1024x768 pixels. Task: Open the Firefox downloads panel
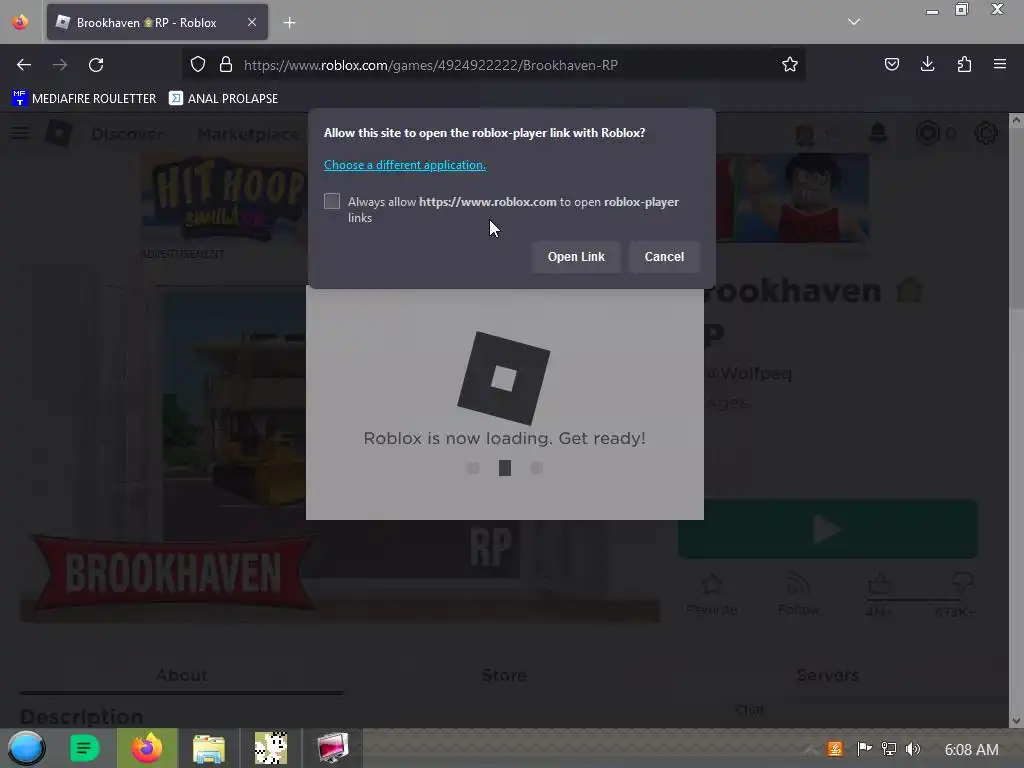[x=927, y=64]
